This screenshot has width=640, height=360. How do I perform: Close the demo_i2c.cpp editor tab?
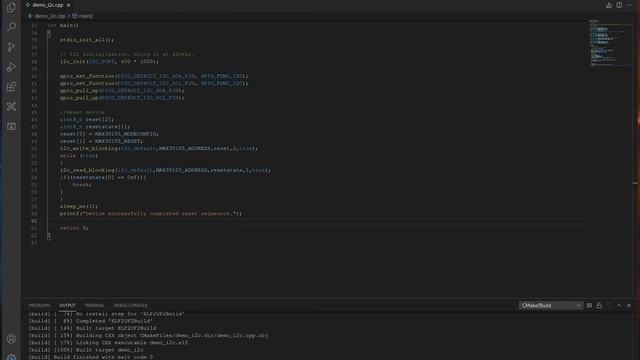69,5
